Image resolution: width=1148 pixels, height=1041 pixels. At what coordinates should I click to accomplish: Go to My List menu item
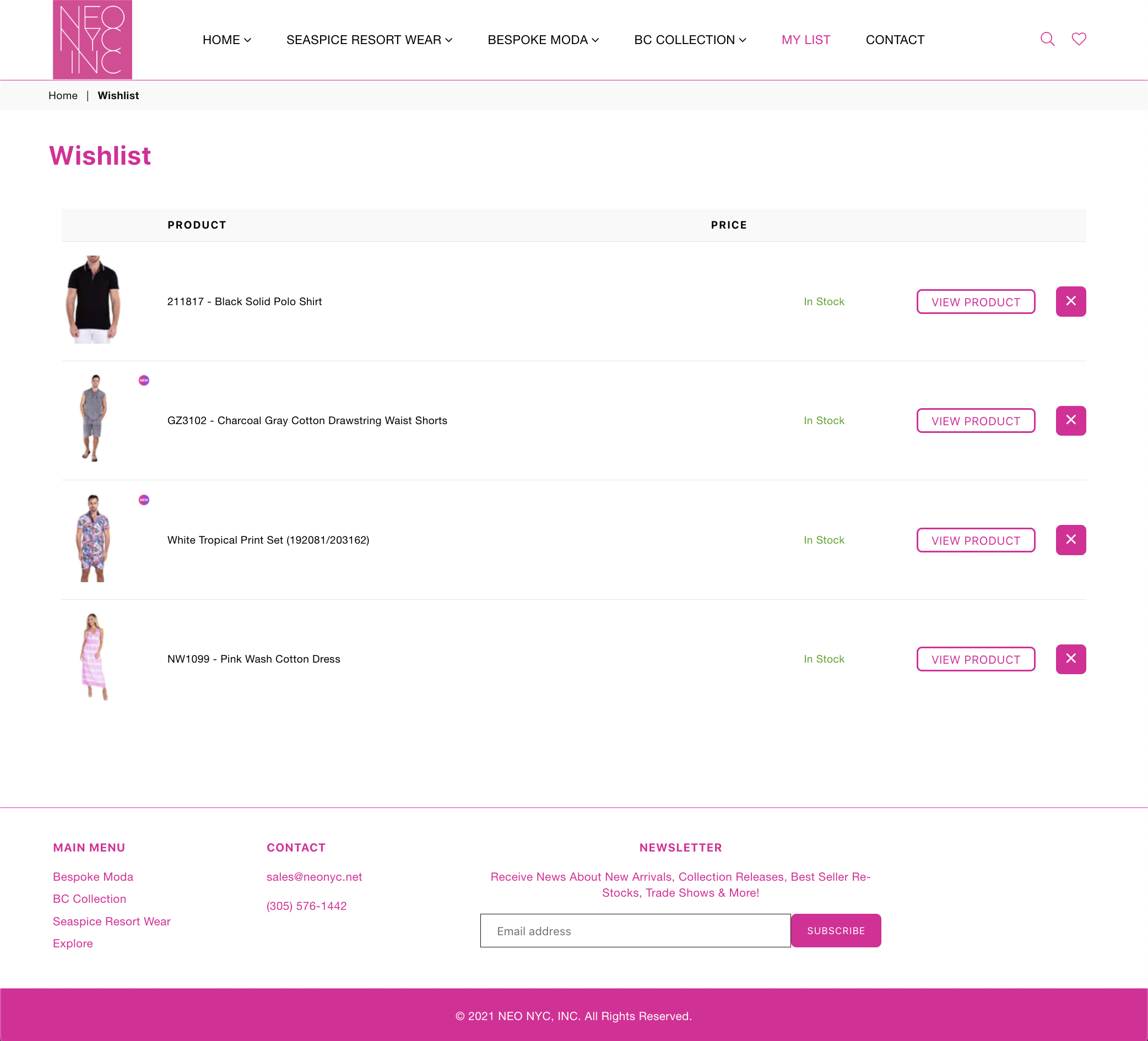point(805,40)
